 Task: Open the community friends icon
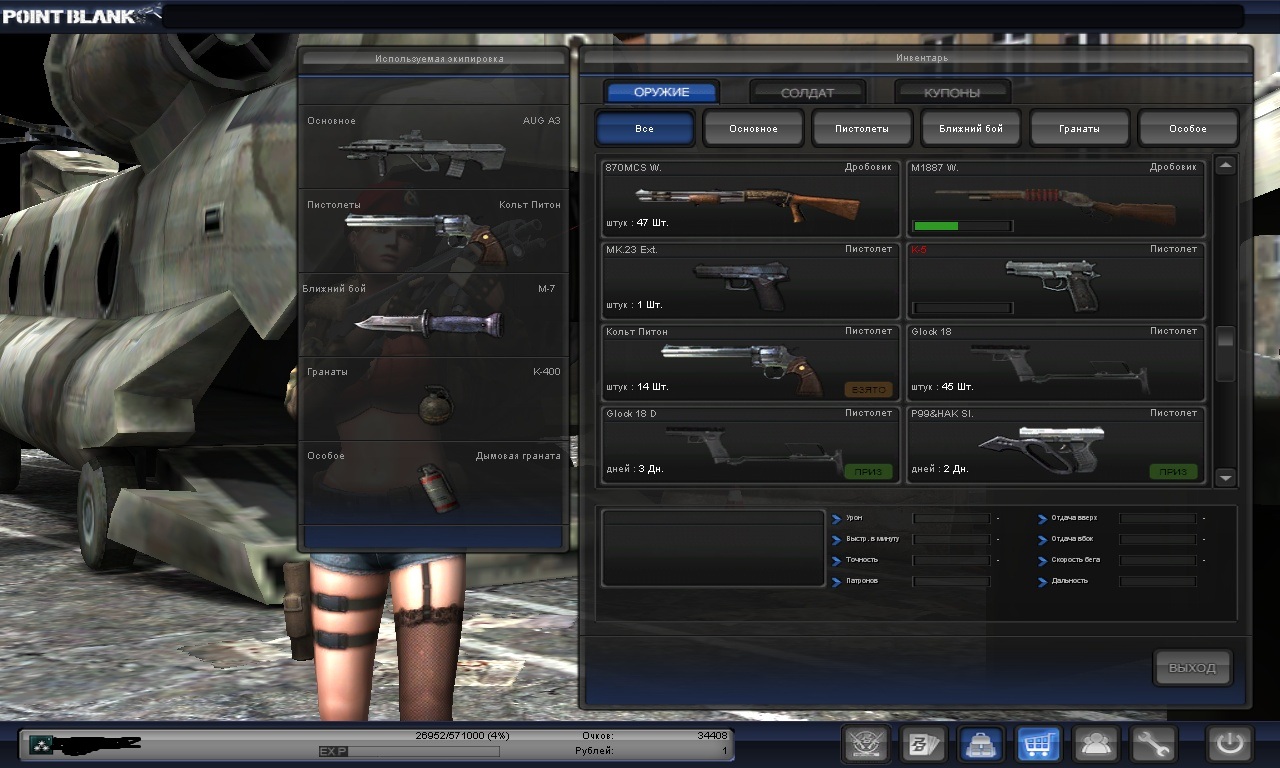(1096, 743)
